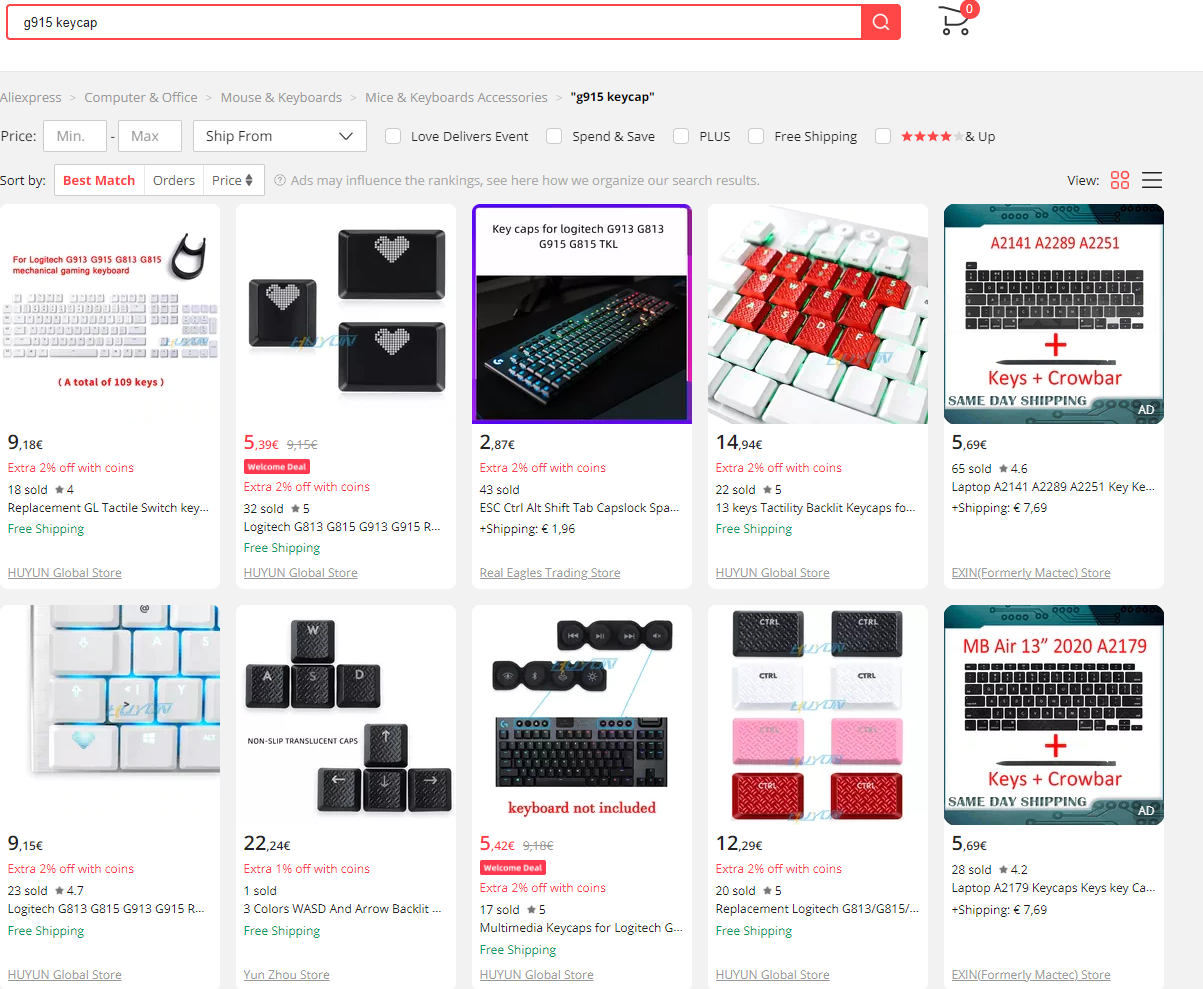Switch to grid view icon

1120,180
